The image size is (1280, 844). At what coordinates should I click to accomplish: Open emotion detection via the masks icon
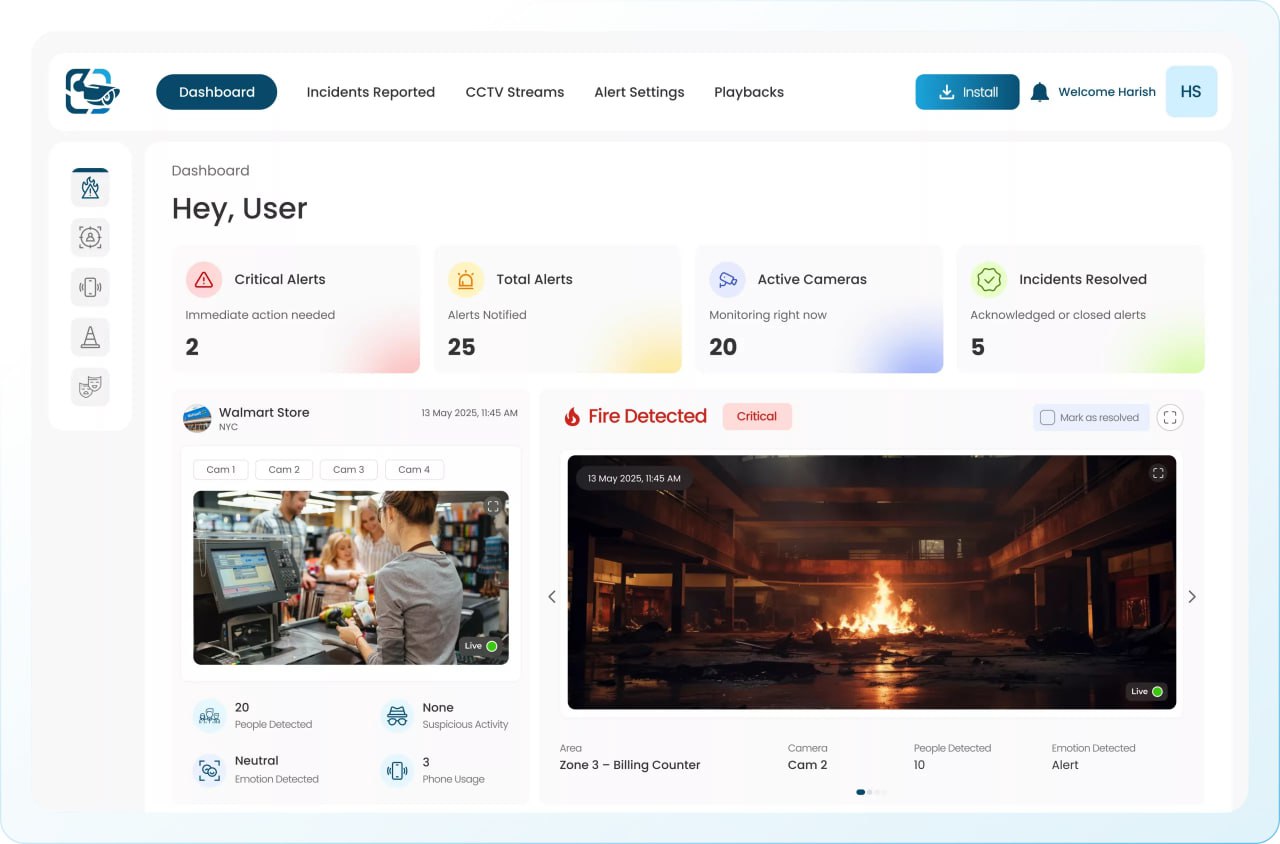click(90, 387)
